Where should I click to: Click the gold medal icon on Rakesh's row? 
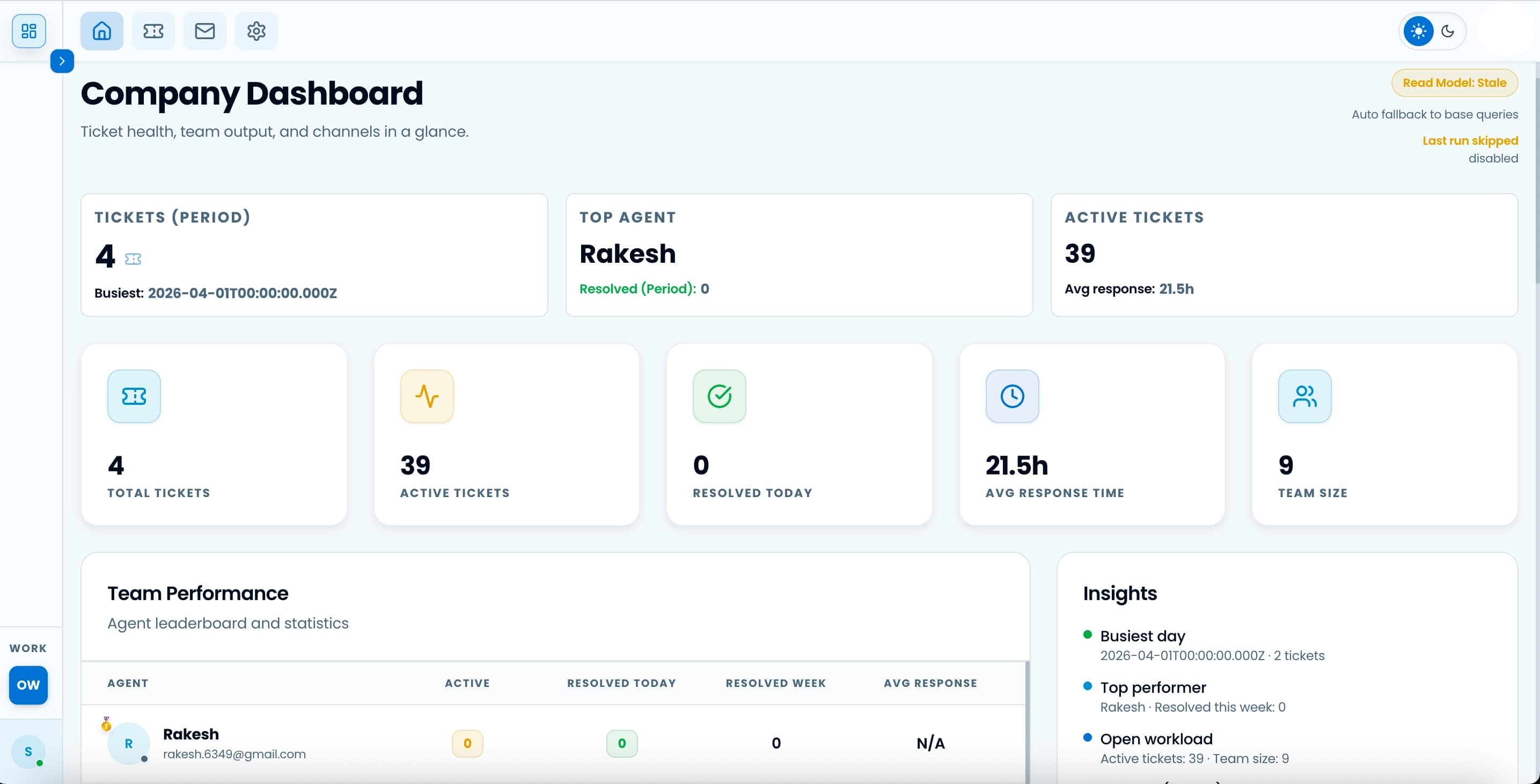(106, 723)
